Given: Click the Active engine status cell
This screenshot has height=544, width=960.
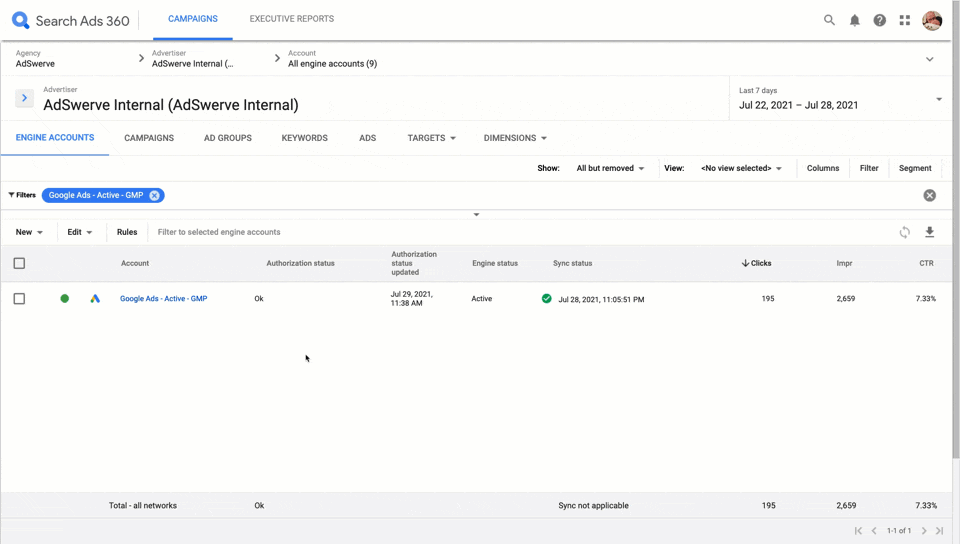Looking at the screenshot, I should point(482,299).
